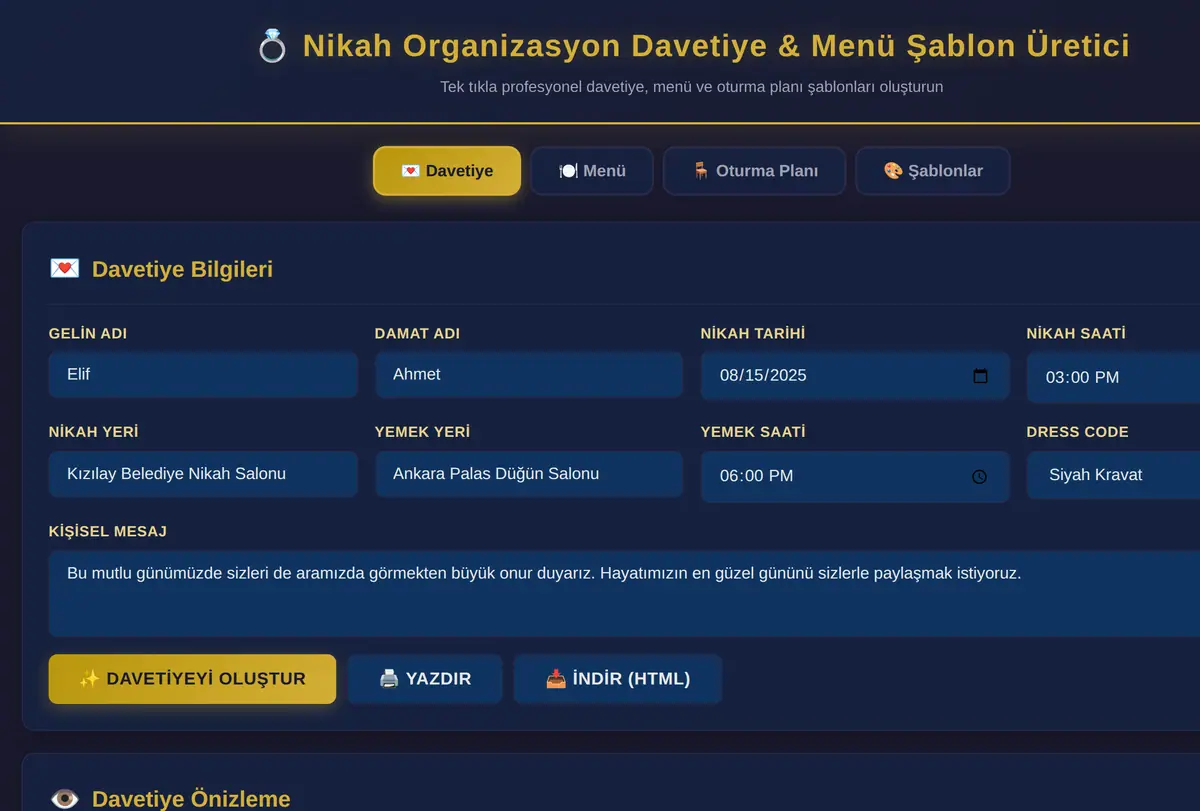Focus the Nikah Yeri field
This screenshot has height=811, width=1200.
coord(203,474)
